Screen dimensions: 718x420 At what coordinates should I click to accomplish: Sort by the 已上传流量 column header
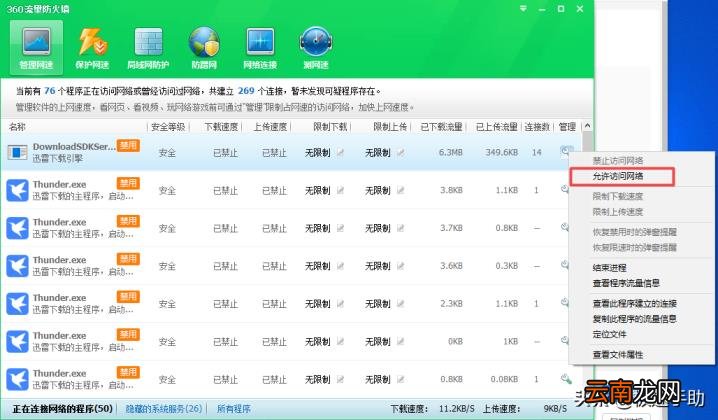(497, 127)
